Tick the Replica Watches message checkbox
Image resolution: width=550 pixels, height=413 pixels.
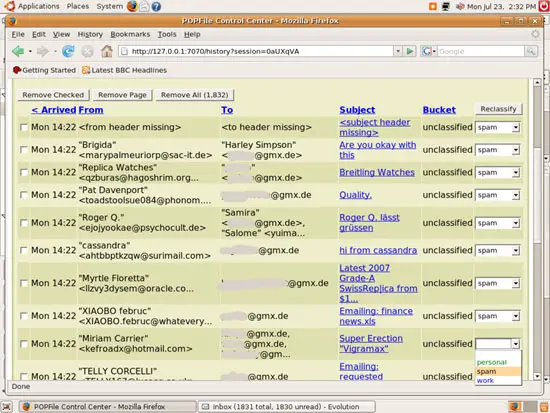tap(24, 172)
